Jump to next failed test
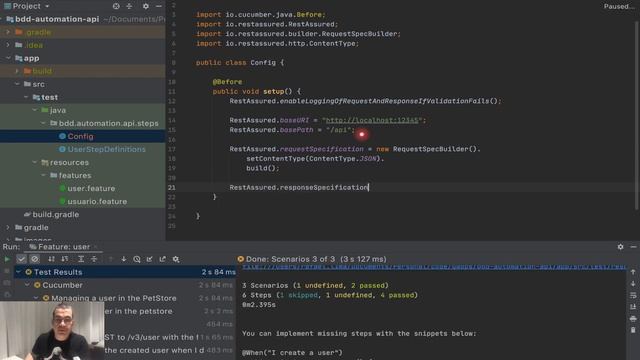The image size is (640, 360). (123, 259)
